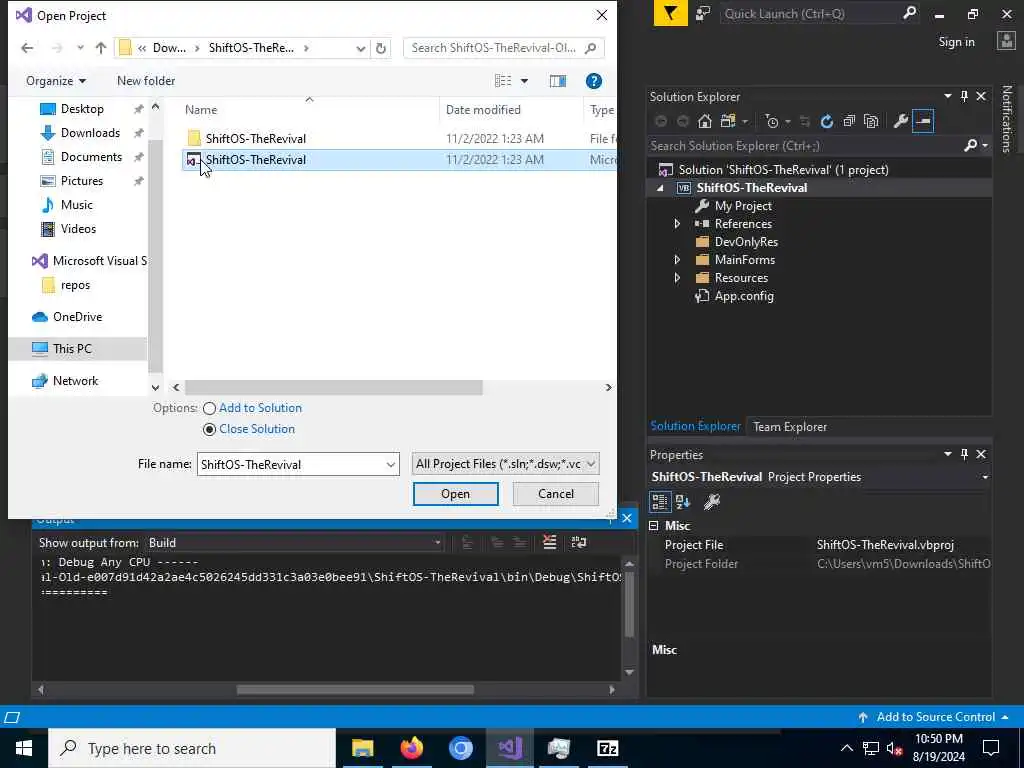Select OneDrive in the dialog sidebar
The height and width of the screenshot is (768, 1024).
pos(78,317)
